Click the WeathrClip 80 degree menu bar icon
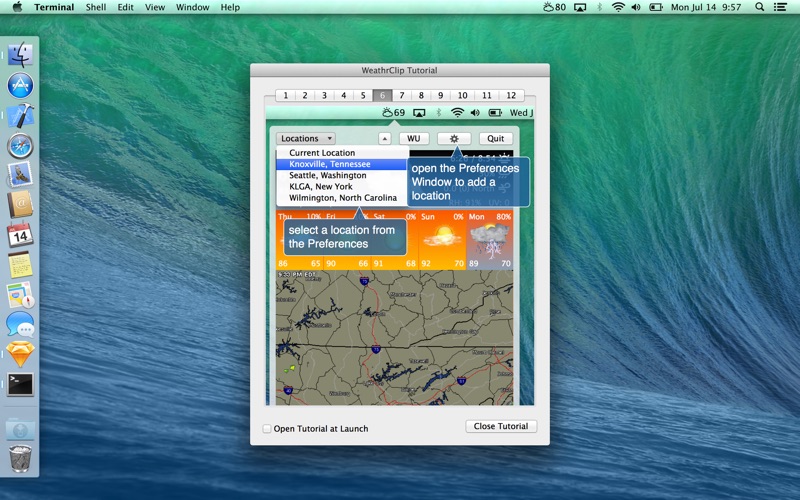 (x=554, y=7)
